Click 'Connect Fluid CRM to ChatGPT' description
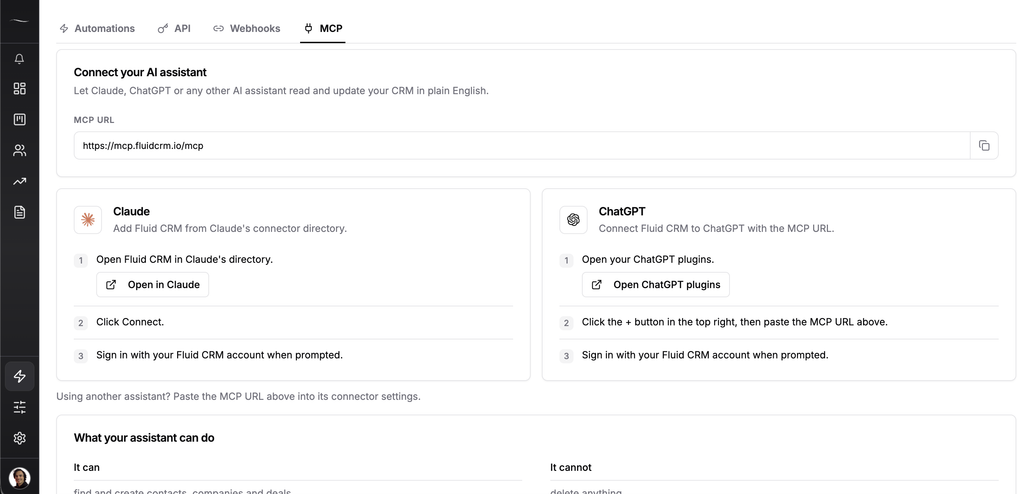 click(x=716, y=229)
